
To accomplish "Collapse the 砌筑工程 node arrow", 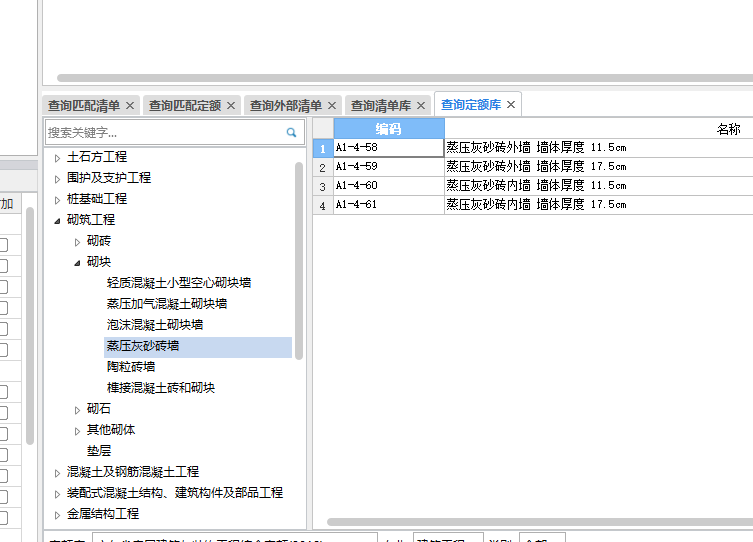I will click(x=57, y=221).
